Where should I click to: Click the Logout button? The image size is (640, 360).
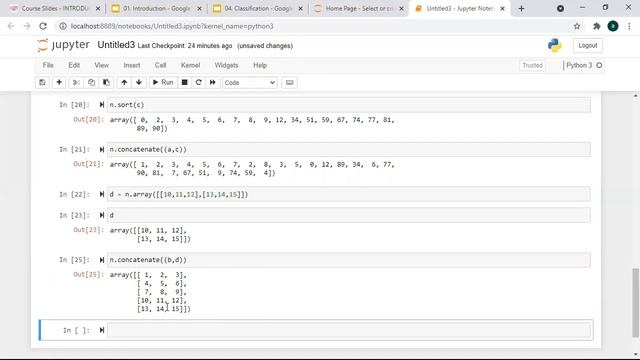(x=587, y=45)
